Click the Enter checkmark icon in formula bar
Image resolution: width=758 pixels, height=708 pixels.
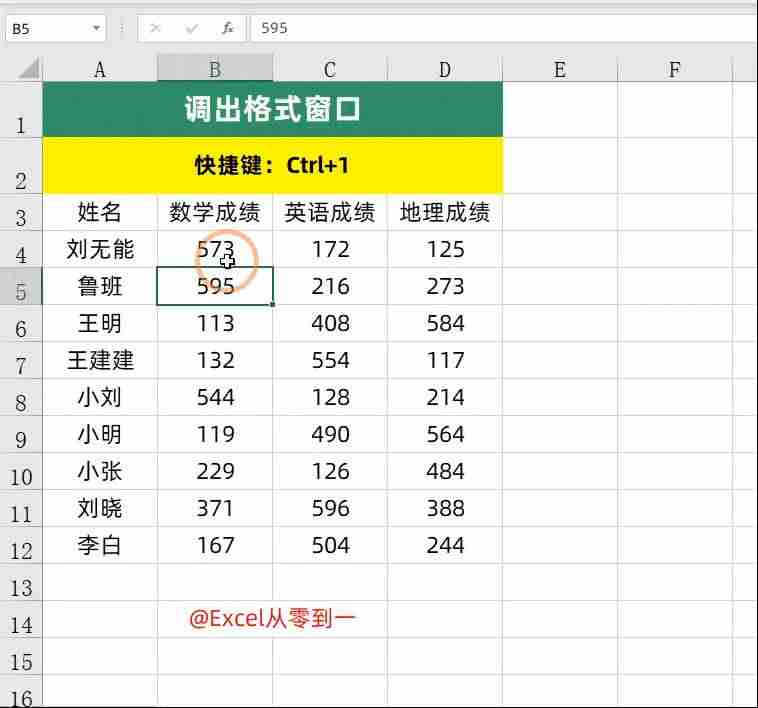click(x=191, y=29)
